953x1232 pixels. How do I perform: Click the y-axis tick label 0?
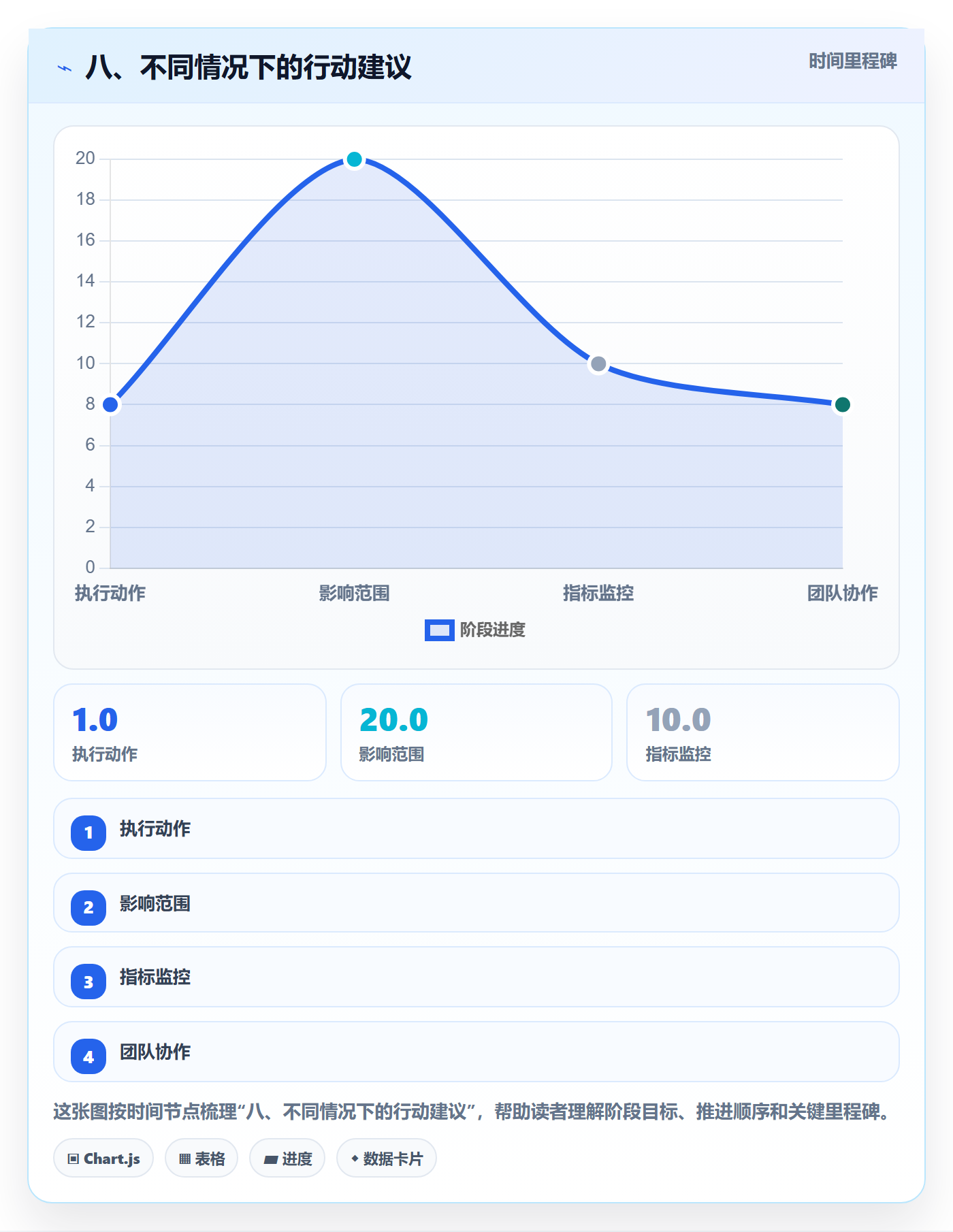90,567
